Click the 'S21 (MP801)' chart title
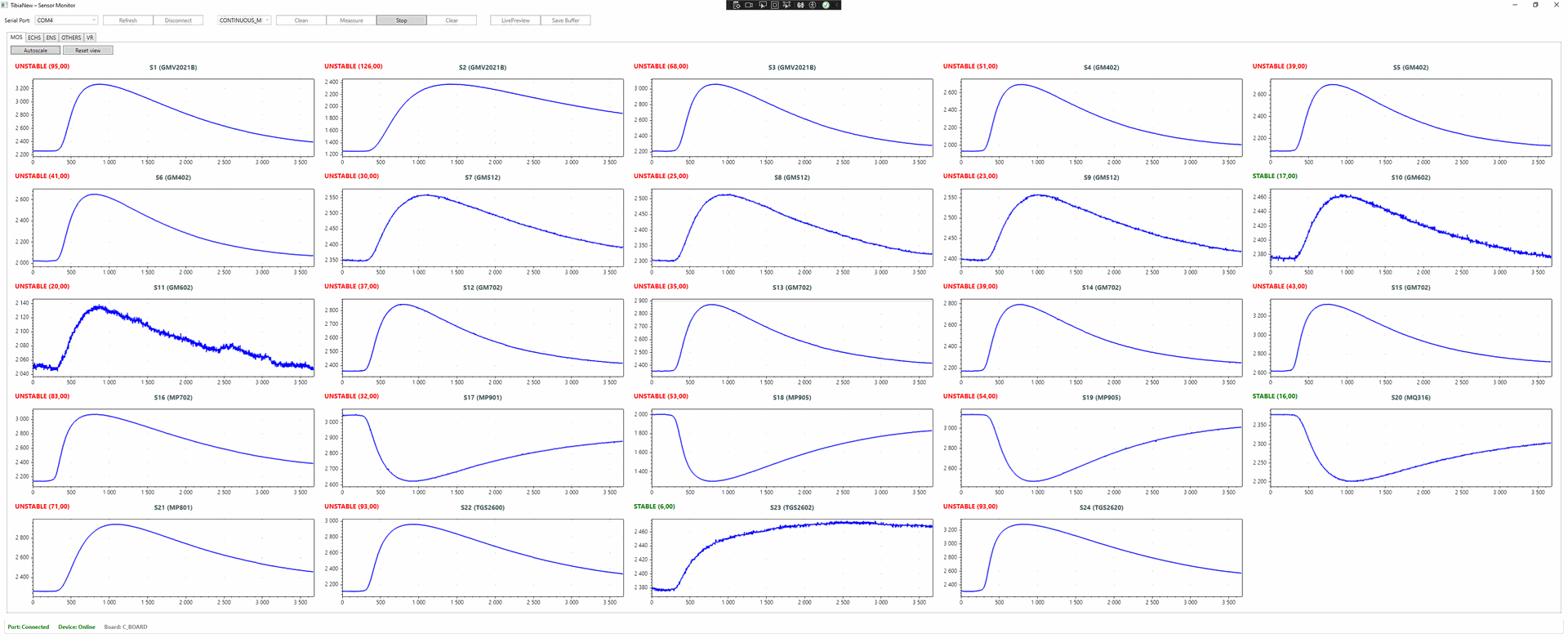Image resolution: width=1568 pixels, height=638 pixels. (173, 508)
